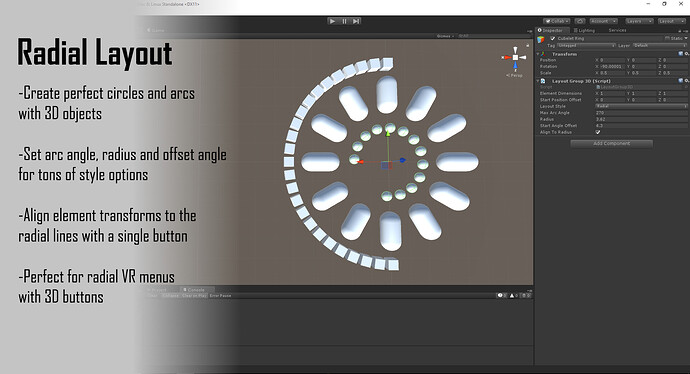690x374 pixels.
Task: Click the Layout Group 3D script icon
Action: coord(543,81)
